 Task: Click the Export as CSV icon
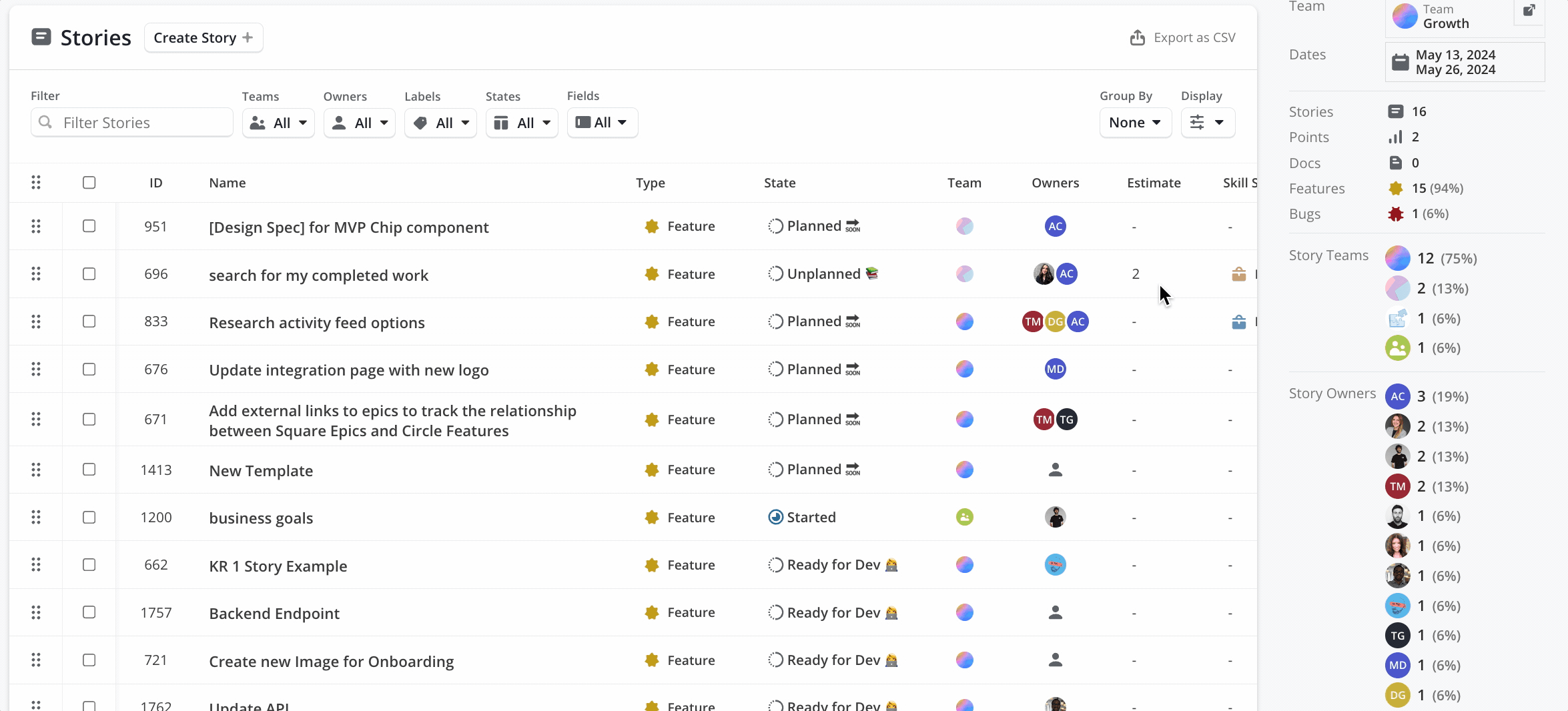1137,38
